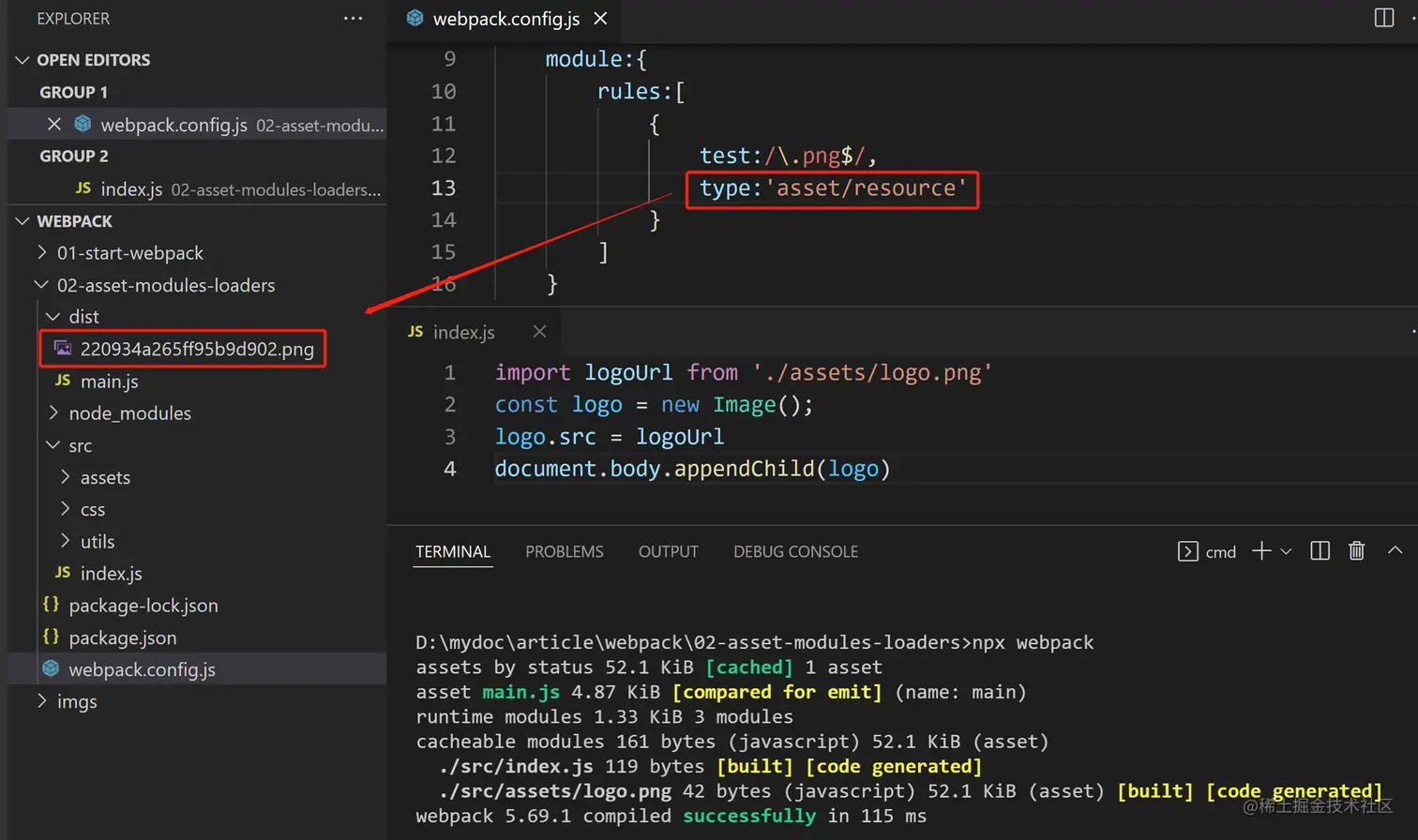Screen dimensions: 1418x840
Task: Click the webpack icon in the webpack.config.js tab
Action: 415,18
